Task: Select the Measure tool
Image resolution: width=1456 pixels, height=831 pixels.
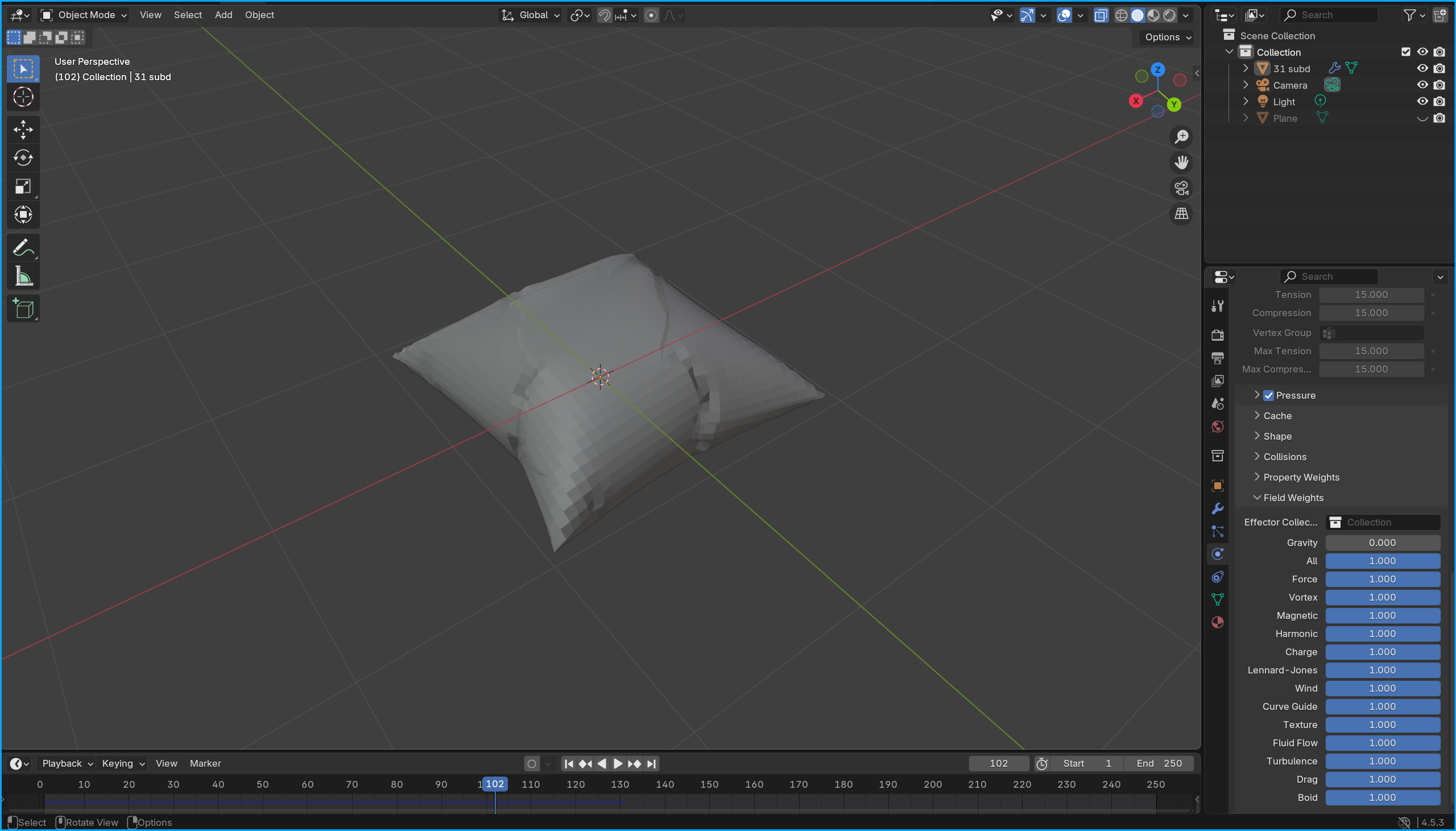Action: (x=23, y=277)
